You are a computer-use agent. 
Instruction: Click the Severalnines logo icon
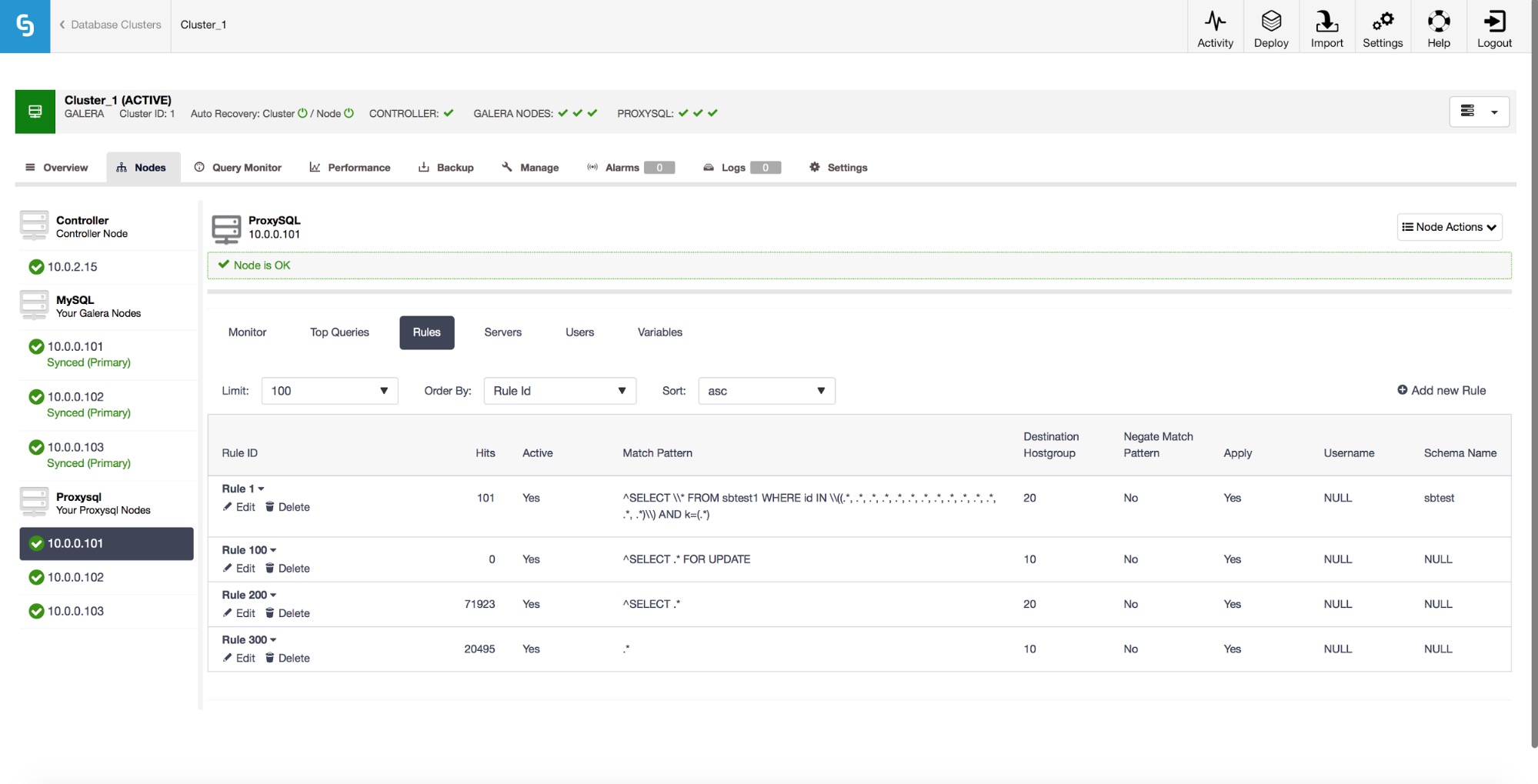coord(25,26)
